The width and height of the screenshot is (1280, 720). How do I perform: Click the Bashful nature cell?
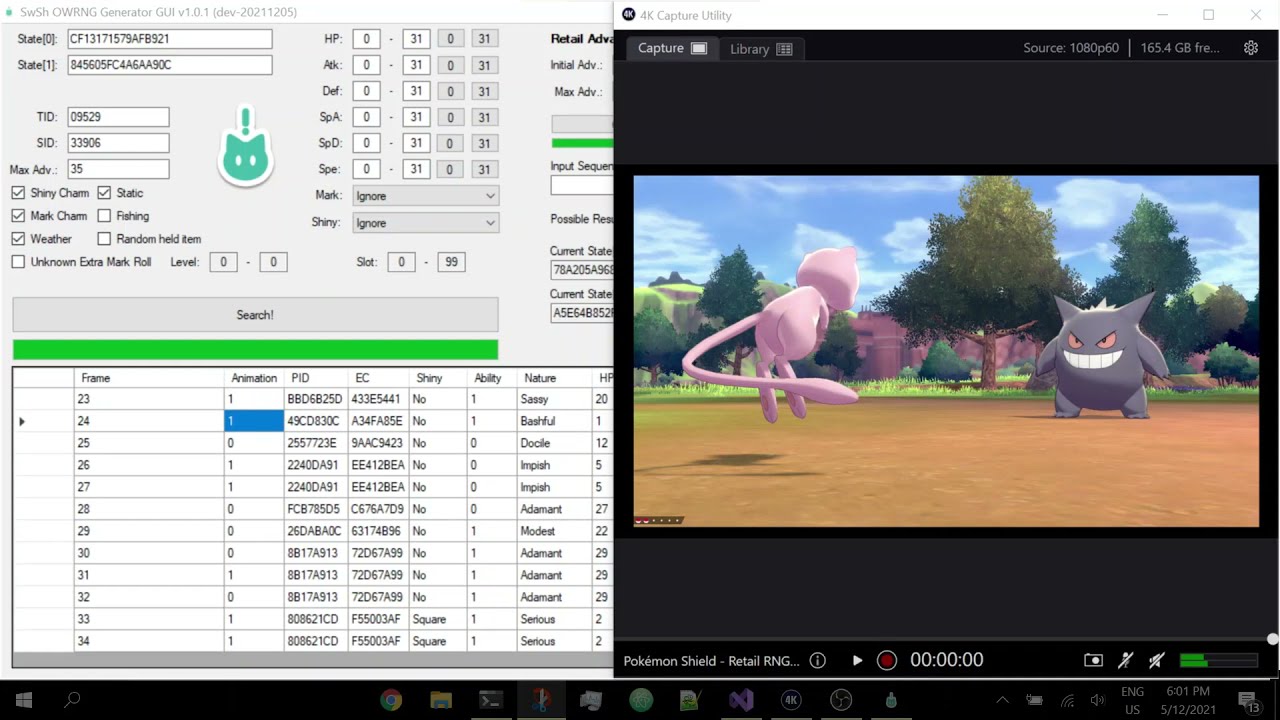tap(554, 421)
